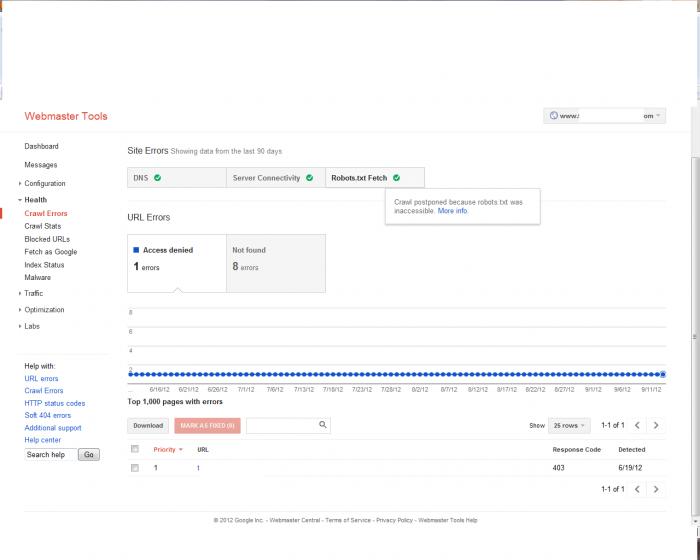Switch to the DNS tab
Viewport: 700px width, 560px height.
point(177,178)
